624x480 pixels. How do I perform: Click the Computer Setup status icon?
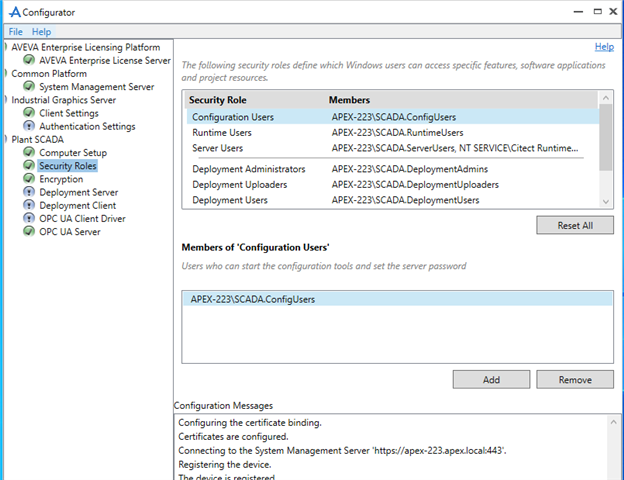[29, 152]
